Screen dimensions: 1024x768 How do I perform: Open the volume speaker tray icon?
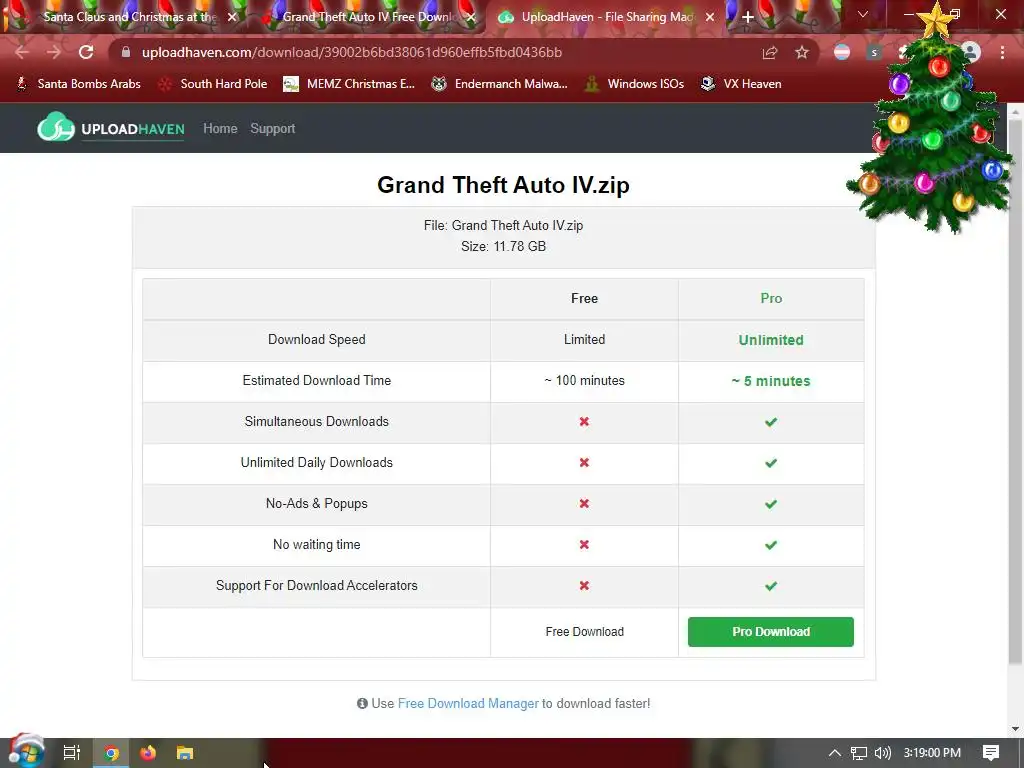pyautogui.click(x=882, y=753)
